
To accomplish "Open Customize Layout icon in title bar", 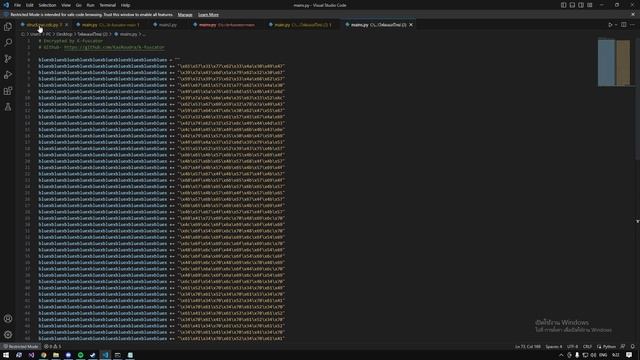I will click(x=590, y=5).
